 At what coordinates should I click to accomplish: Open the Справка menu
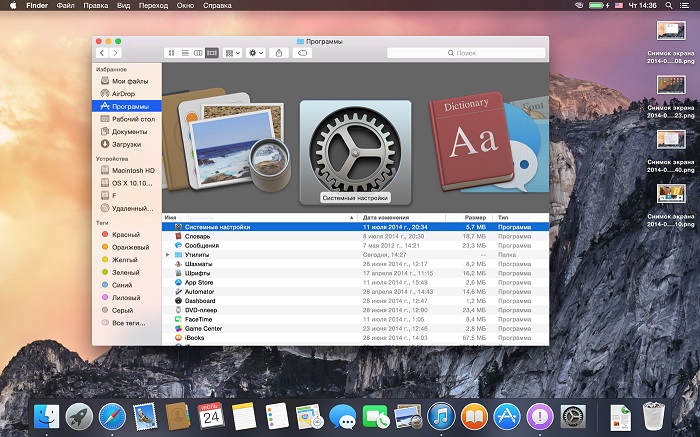click(x=217, y=5)
